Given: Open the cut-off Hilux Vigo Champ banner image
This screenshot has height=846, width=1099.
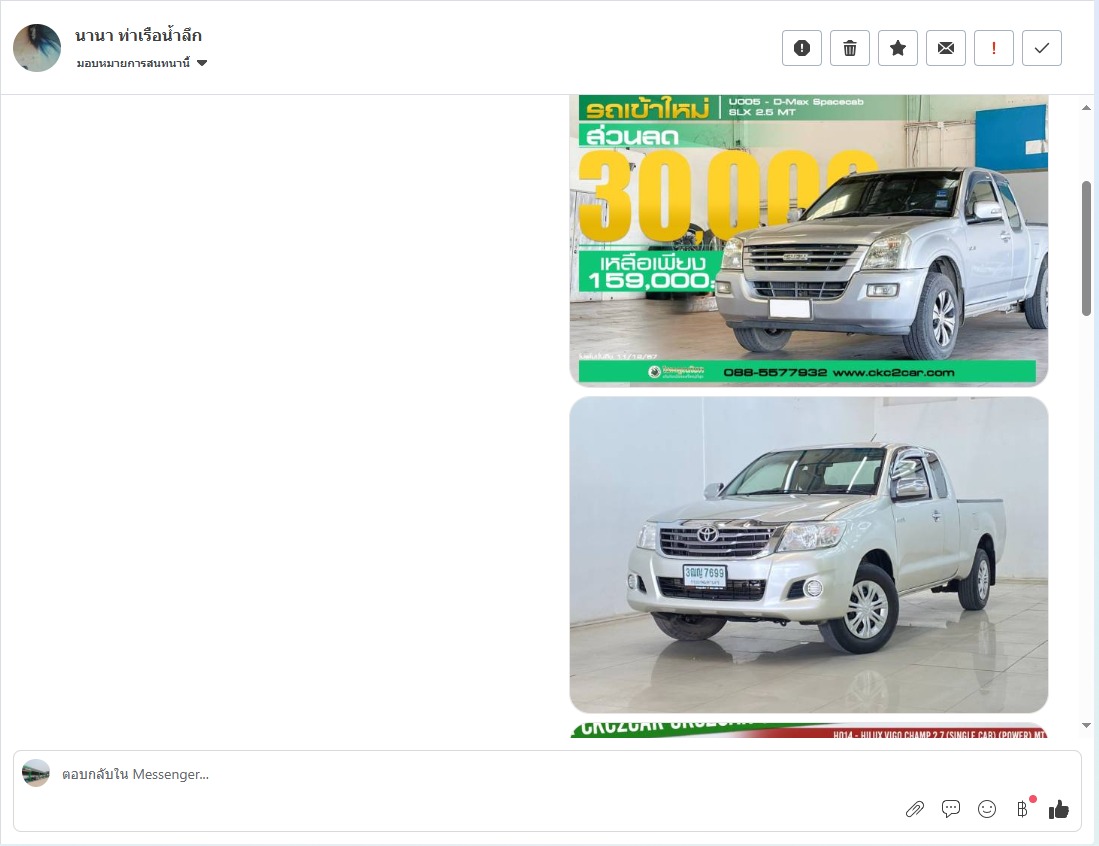Looking at the screenshot, I should point(809,730).
